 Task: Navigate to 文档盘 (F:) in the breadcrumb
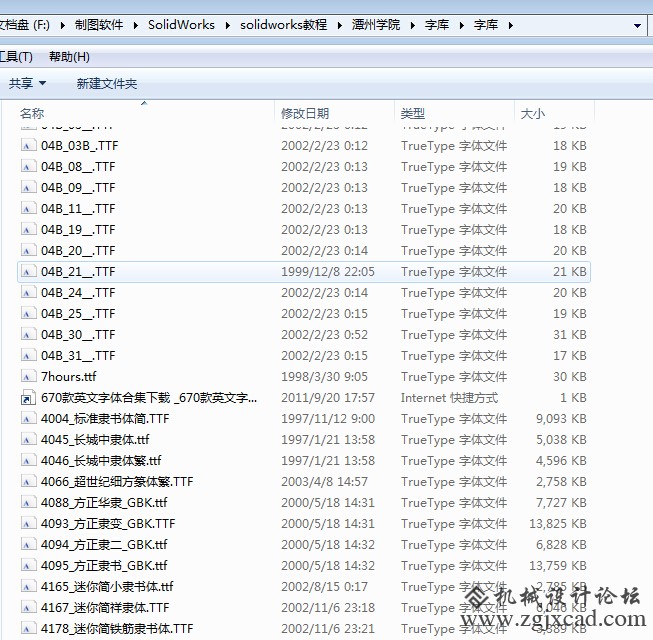25,25
